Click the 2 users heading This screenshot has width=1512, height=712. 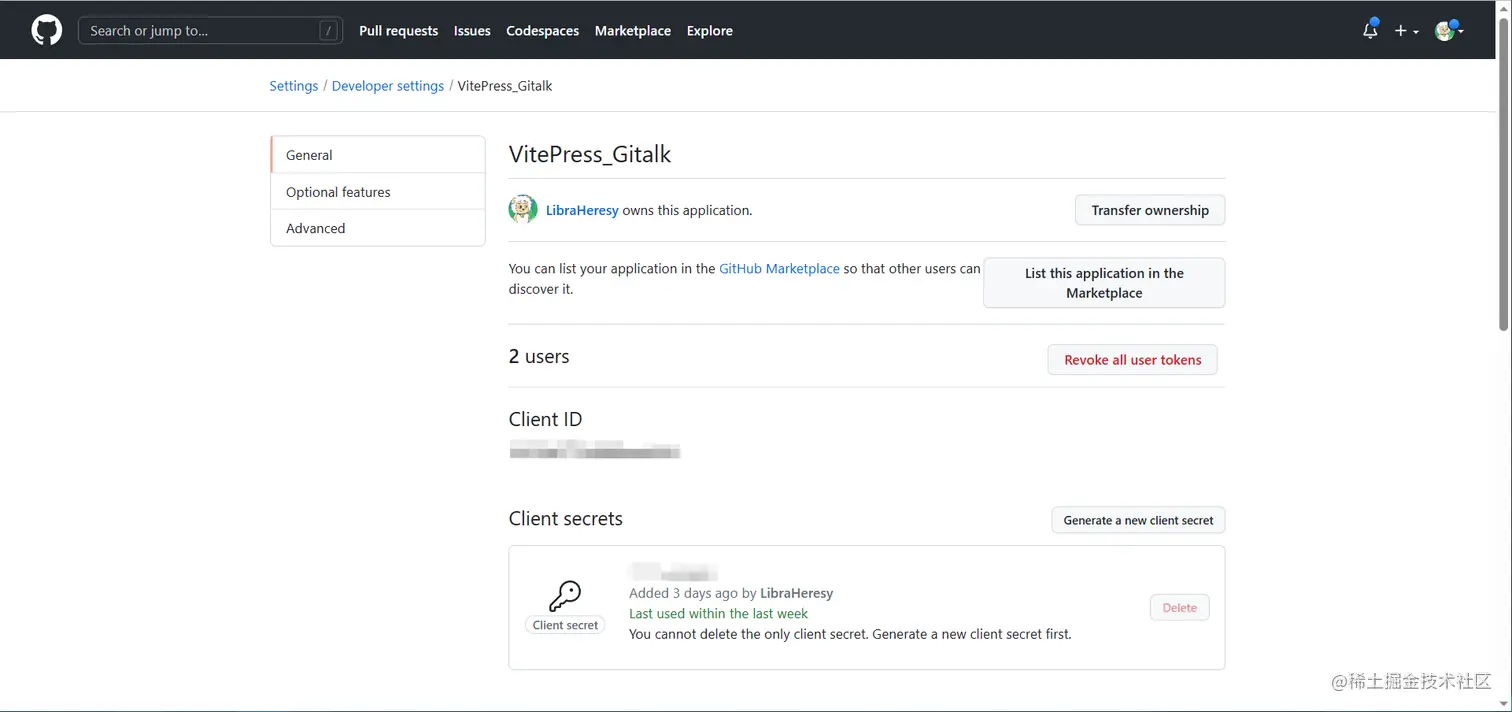tap(539, 357)
